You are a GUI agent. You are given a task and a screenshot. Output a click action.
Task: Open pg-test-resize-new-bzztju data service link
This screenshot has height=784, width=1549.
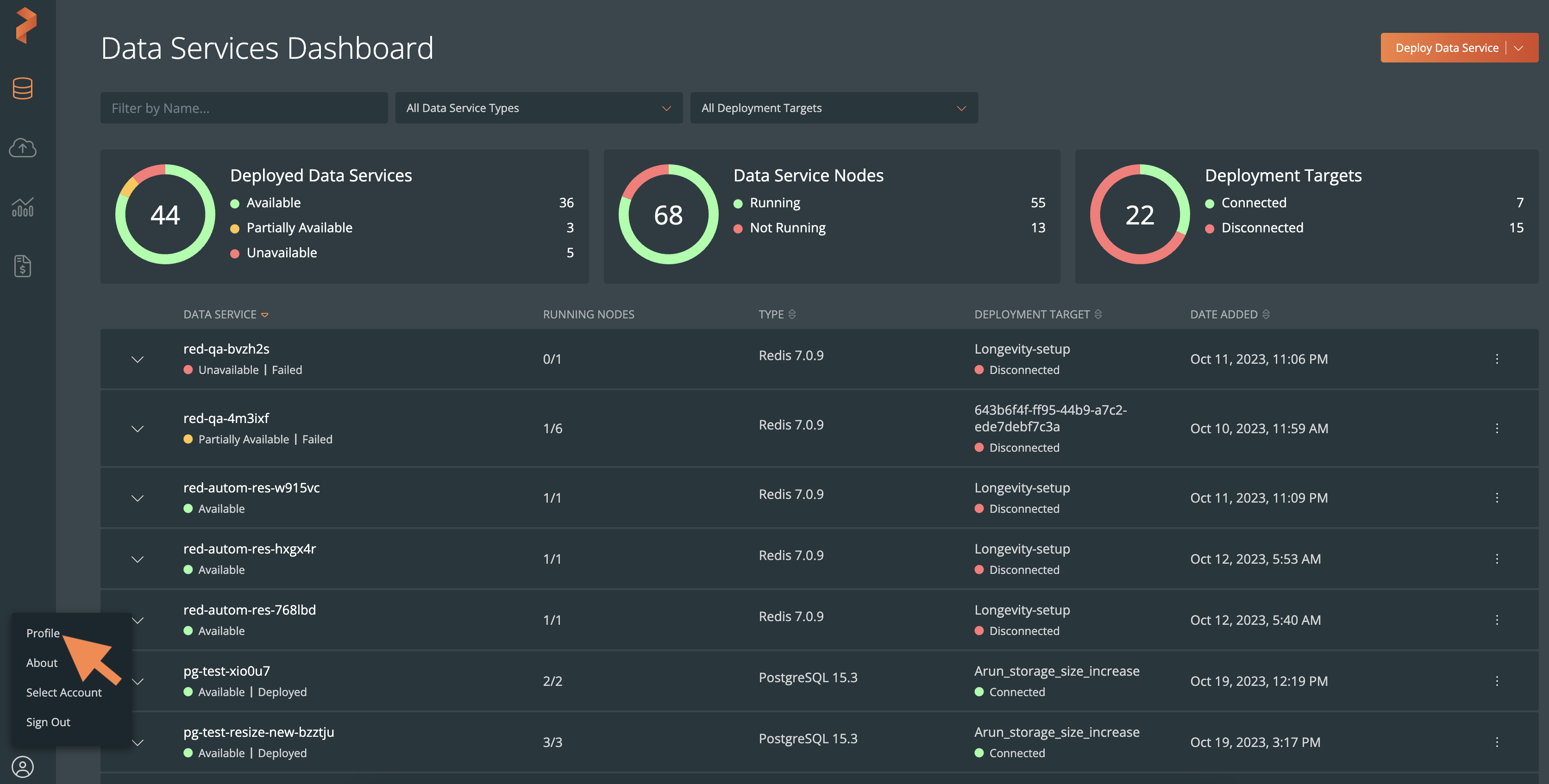click(258, 732)
